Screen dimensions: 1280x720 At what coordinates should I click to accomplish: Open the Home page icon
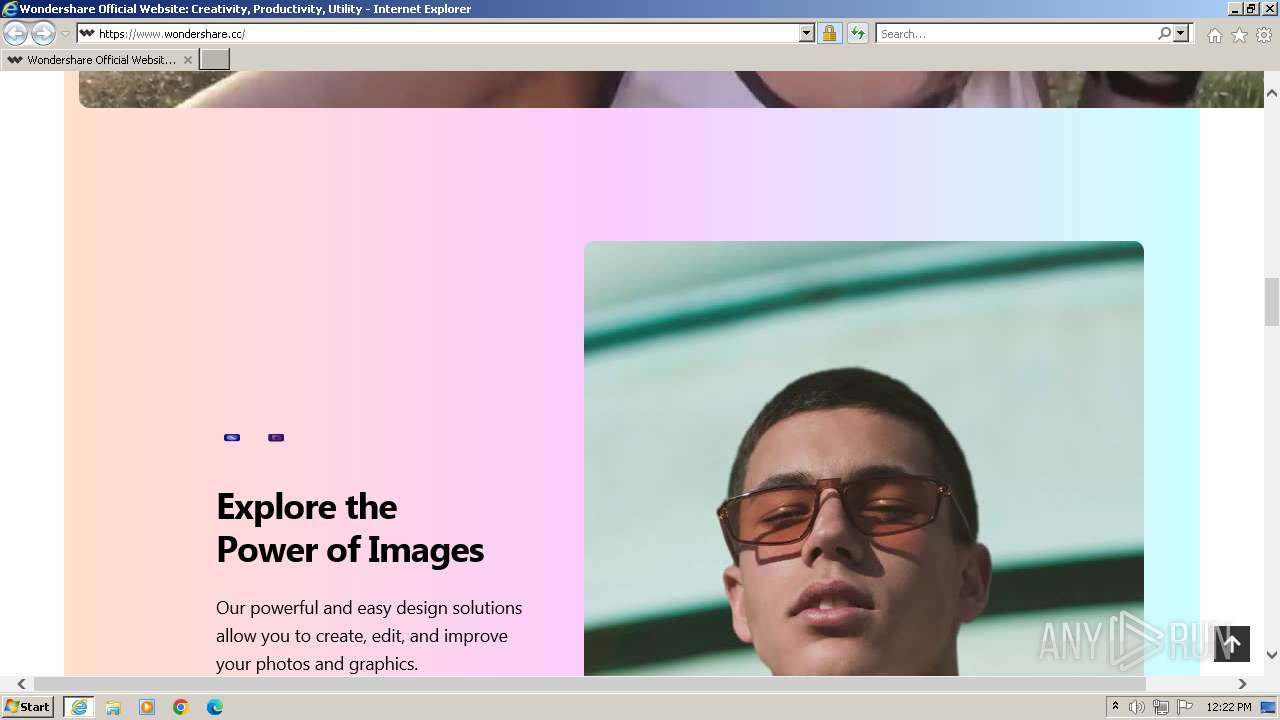click(x=1214, y=35)
